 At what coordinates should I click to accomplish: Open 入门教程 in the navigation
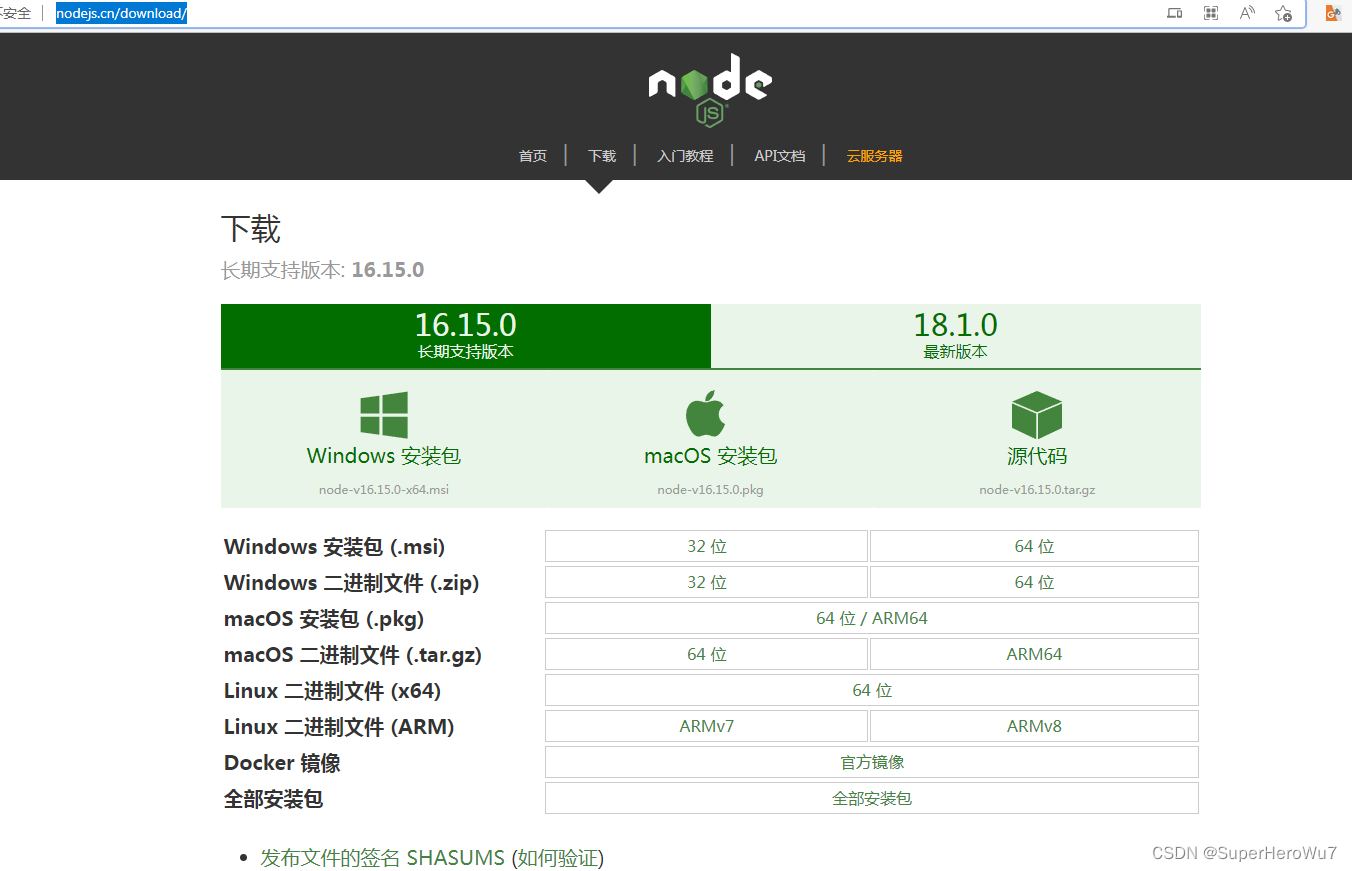point(685,156)
